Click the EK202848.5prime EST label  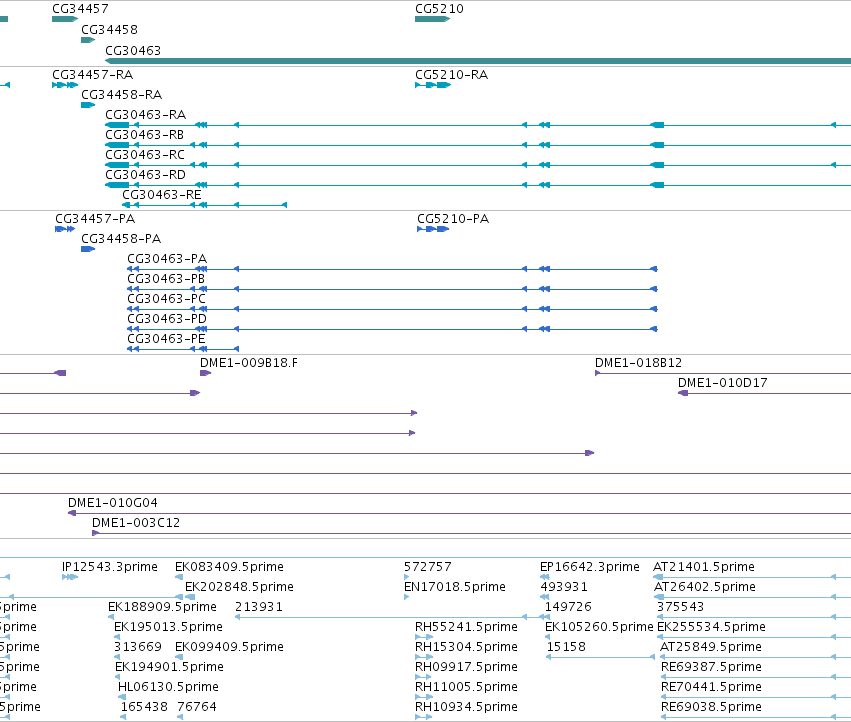[x=239, y=587]
